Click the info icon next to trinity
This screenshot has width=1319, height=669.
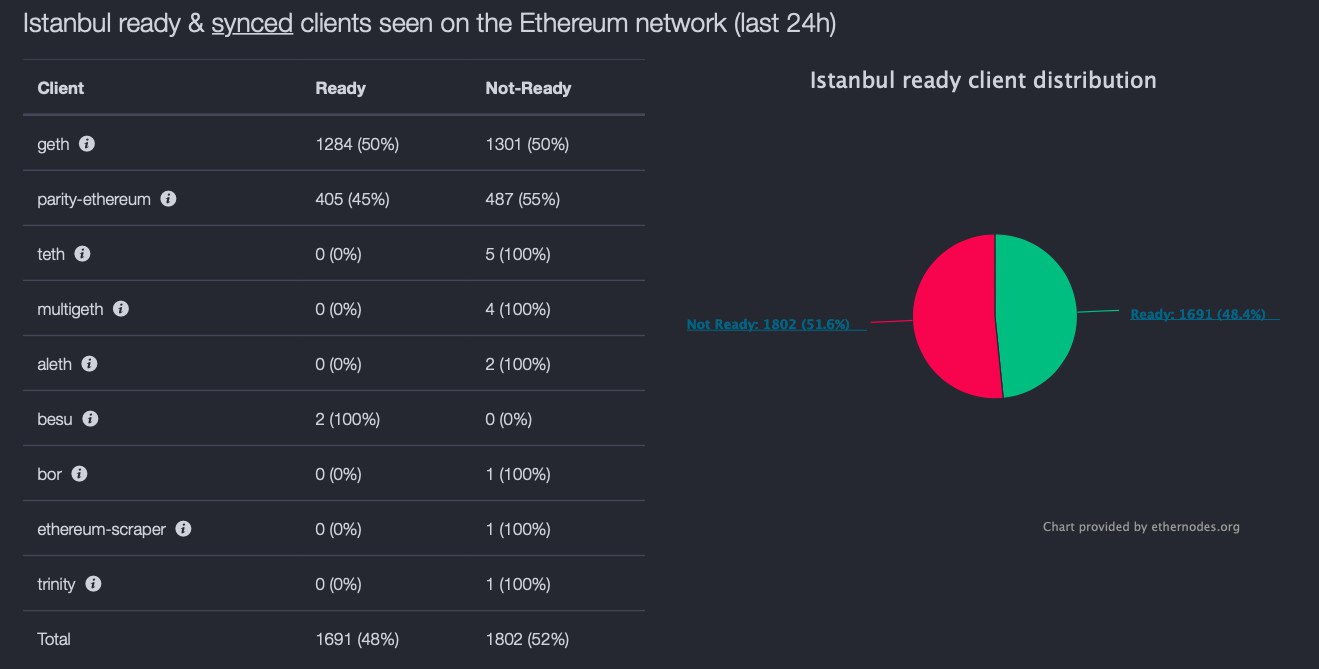pyautogui.click(x=94, y=584)
